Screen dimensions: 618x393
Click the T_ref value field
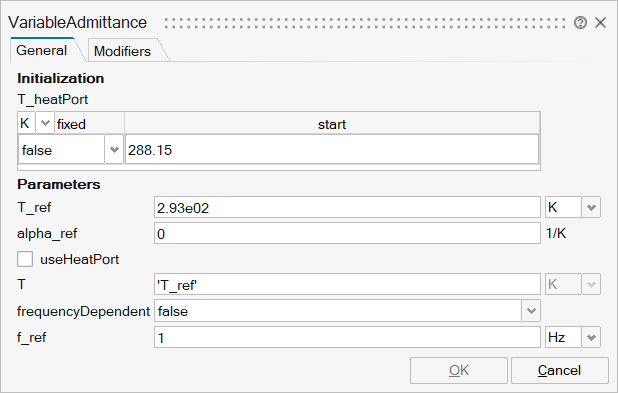coord(347,207)
